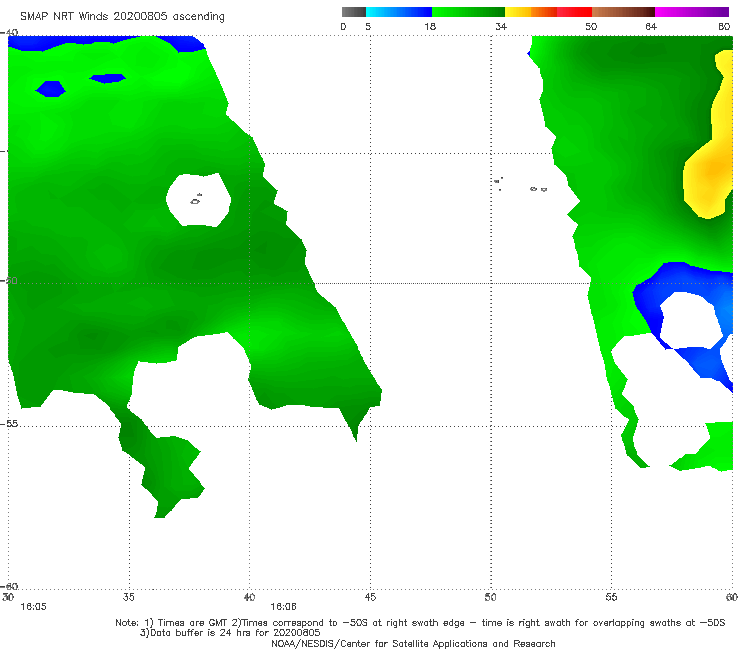The width and height of the screenshot is (740, 650).
Task: Click the color bar label '64'
Action: pyautogui.click(x=651, y=27)
